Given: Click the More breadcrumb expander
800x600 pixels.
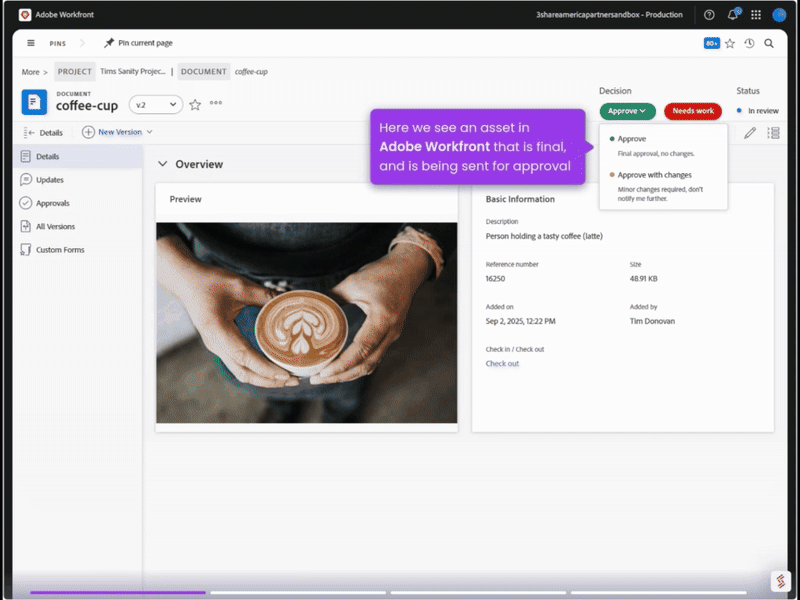Looking at the screenshot, I should 34,72.
